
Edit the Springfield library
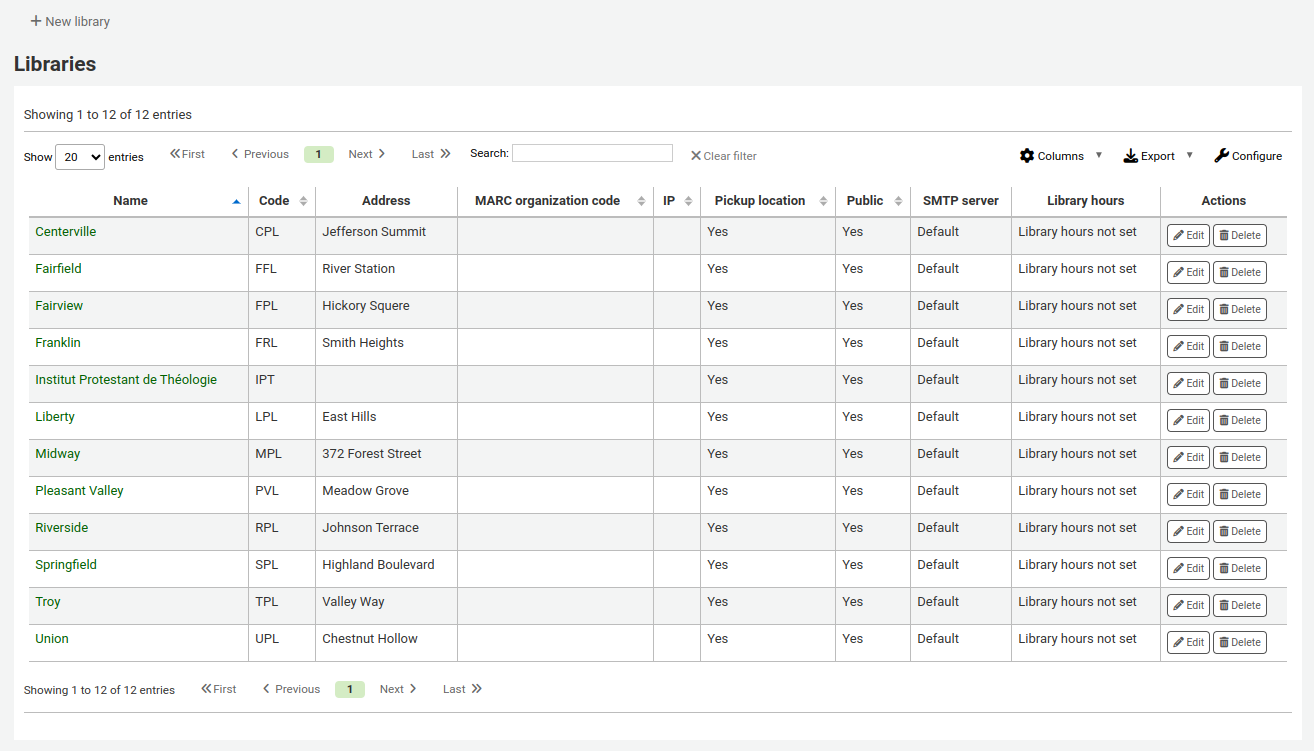coord(1188,569)
